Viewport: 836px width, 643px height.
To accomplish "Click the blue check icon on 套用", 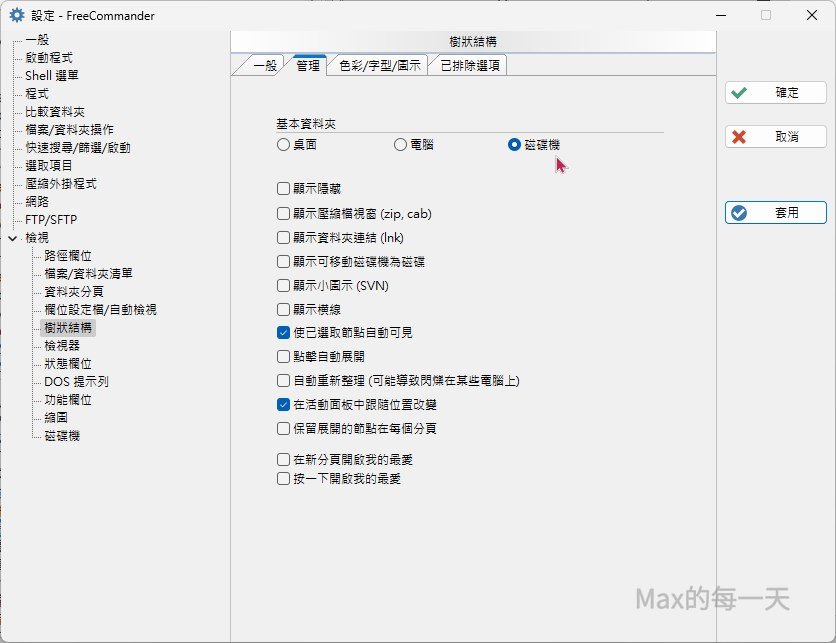I will click(739, 213).
